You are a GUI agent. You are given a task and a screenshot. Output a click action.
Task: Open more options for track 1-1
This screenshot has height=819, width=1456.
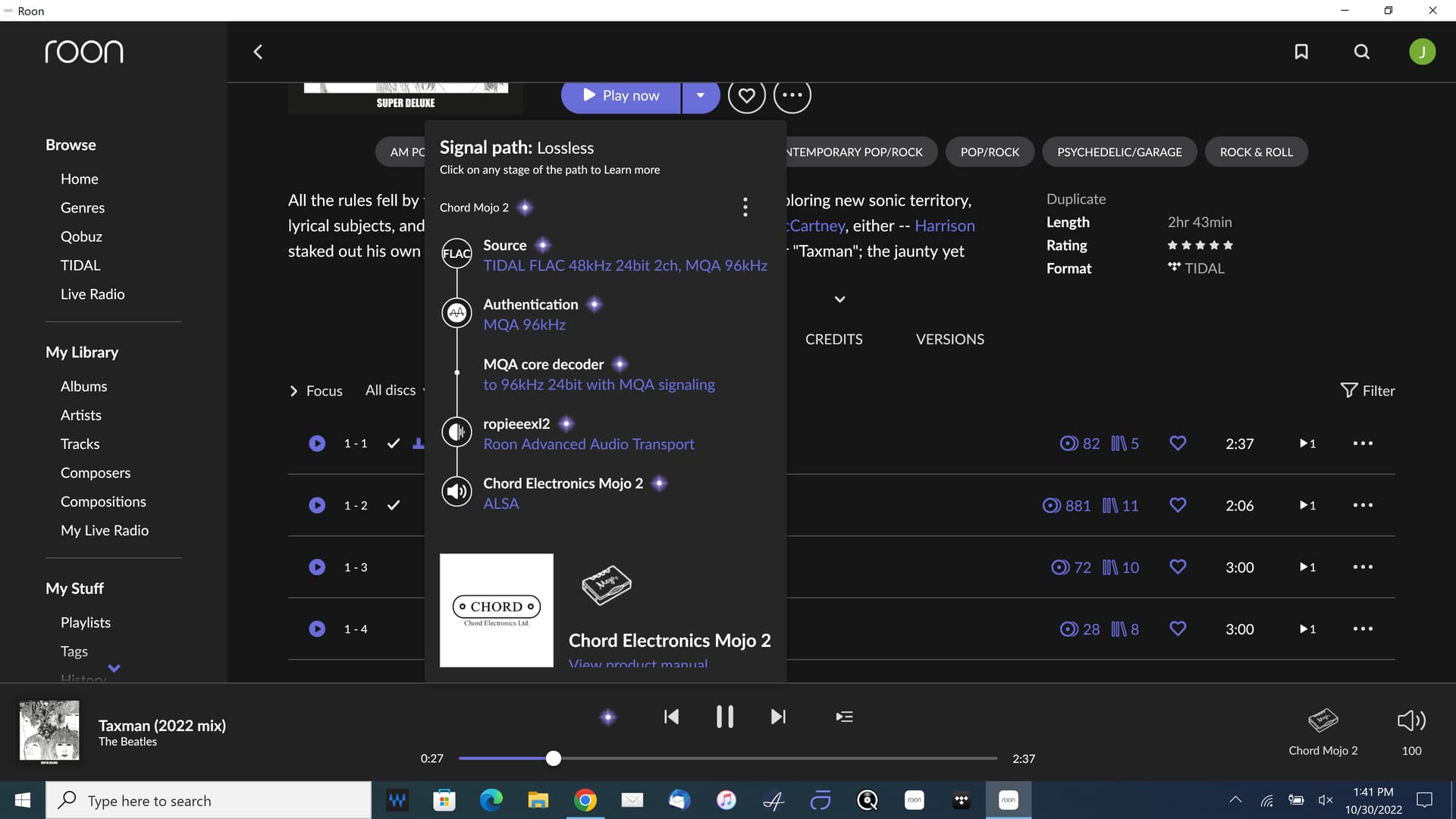click(x=1363, y=444)
